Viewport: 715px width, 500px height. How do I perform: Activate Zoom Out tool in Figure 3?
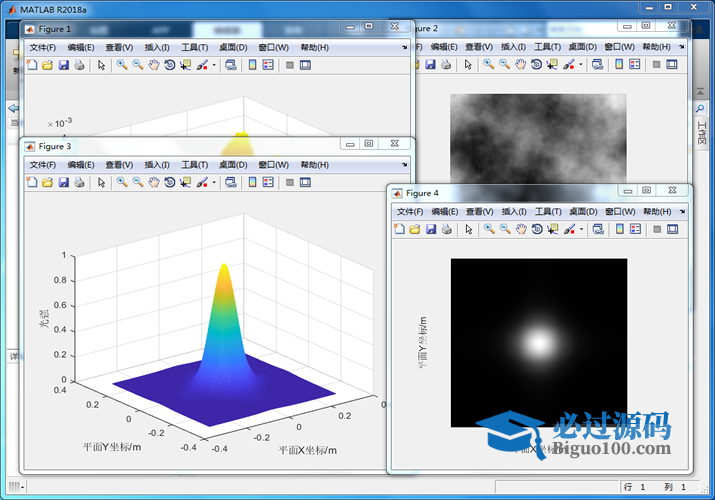click(138, 182)
